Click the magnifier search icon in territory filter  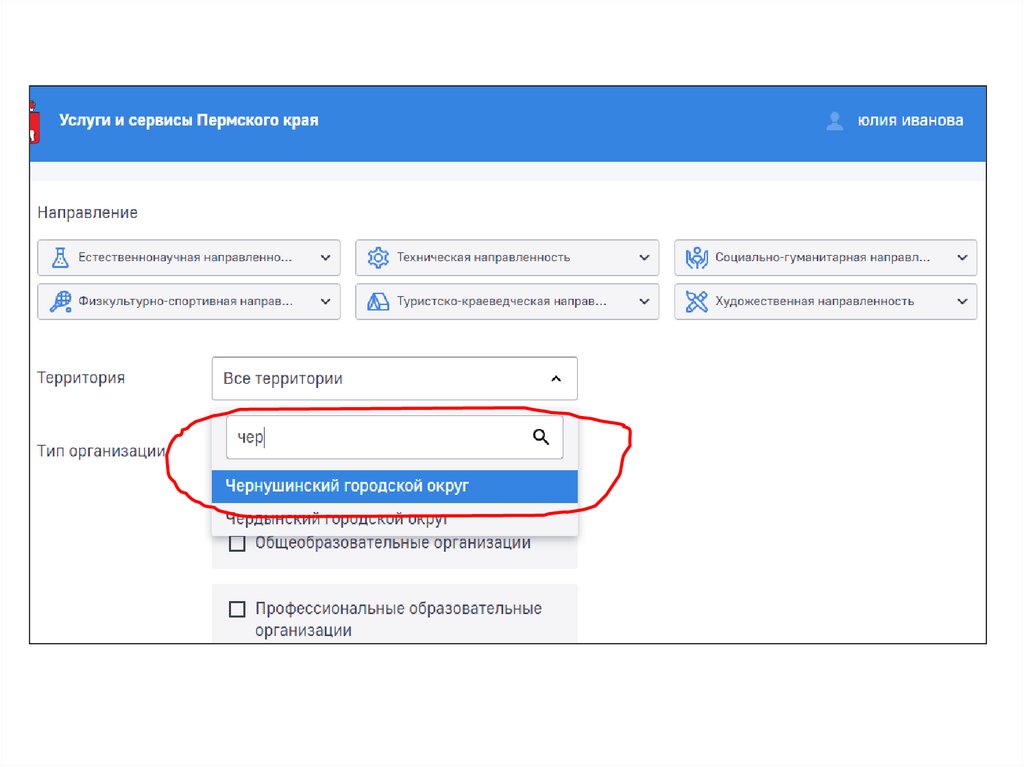pyautogui.click(x=541, y=437)
